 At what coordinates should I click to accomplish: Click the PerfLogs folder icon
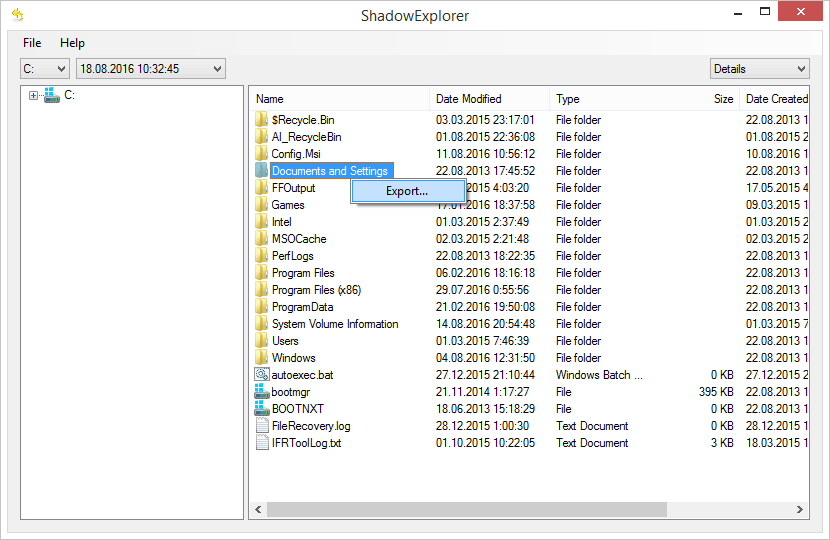pyautogui.click(x=261, y=256)
